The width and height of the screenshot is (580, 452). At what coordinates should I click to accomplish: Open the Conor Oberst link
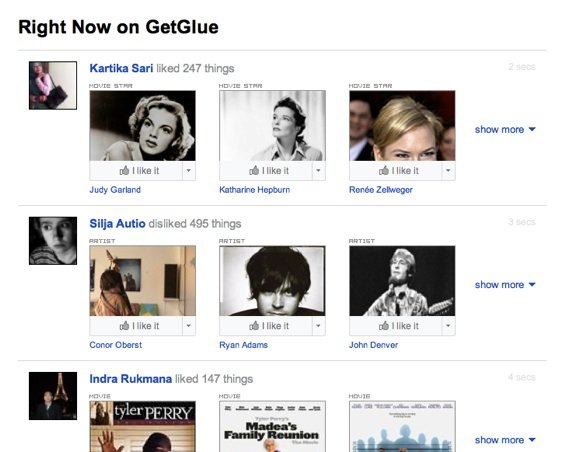[115, 345]
